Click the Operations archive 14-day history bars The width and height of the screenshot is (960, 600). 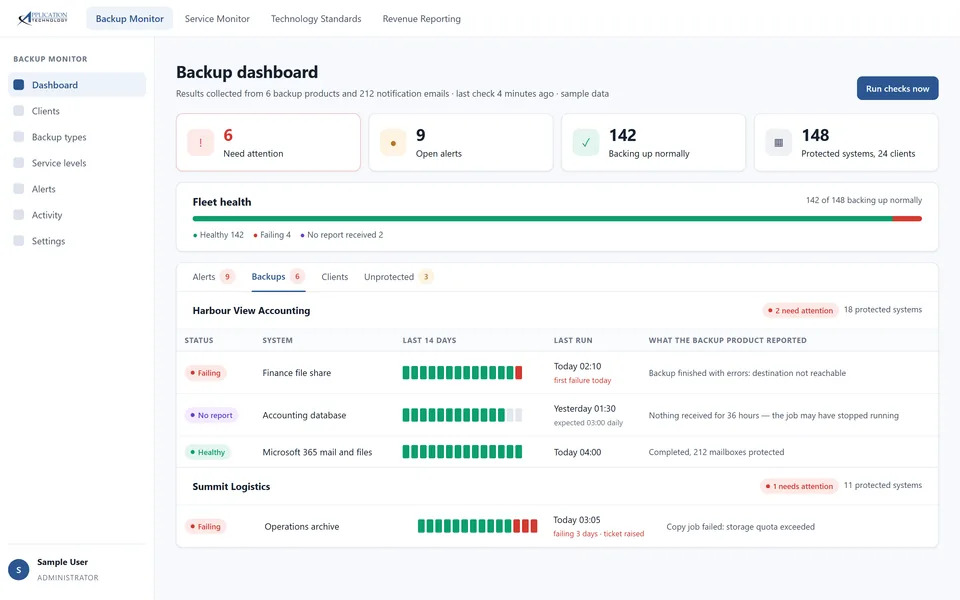click(x=478, y=526)
